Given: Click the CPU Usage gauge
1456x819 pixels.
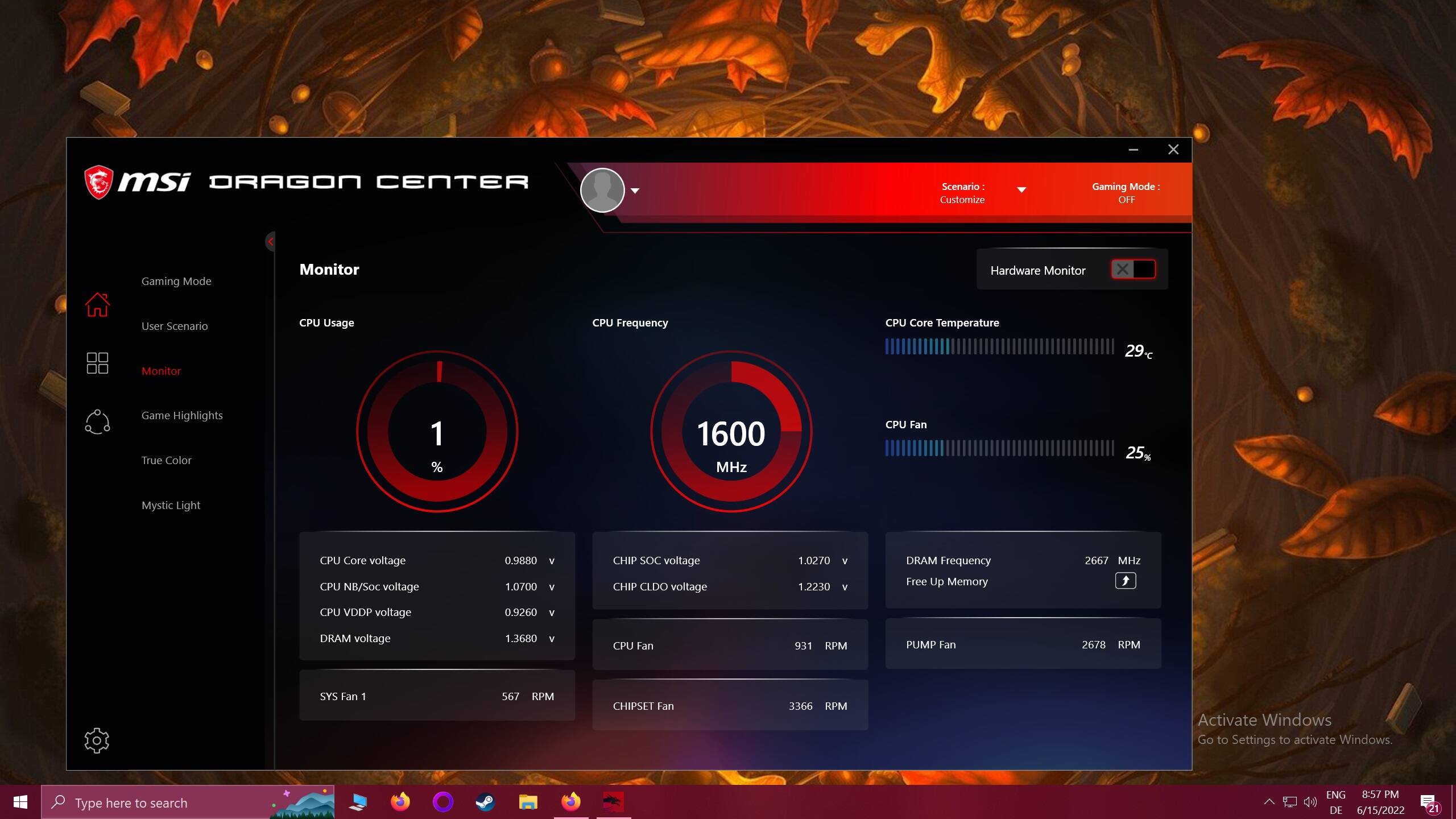Looking at the screenshot, I should (x=437, y=432).
